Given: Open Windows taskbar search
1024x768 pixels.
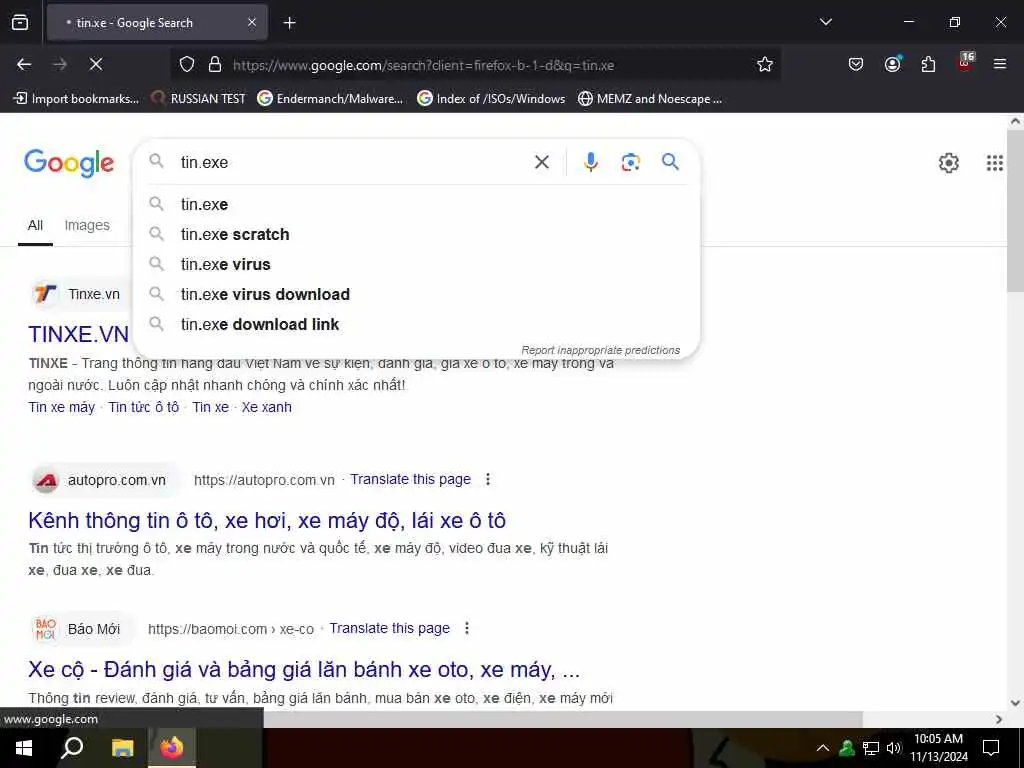Looking at the screenshot, I should (72, 748).
